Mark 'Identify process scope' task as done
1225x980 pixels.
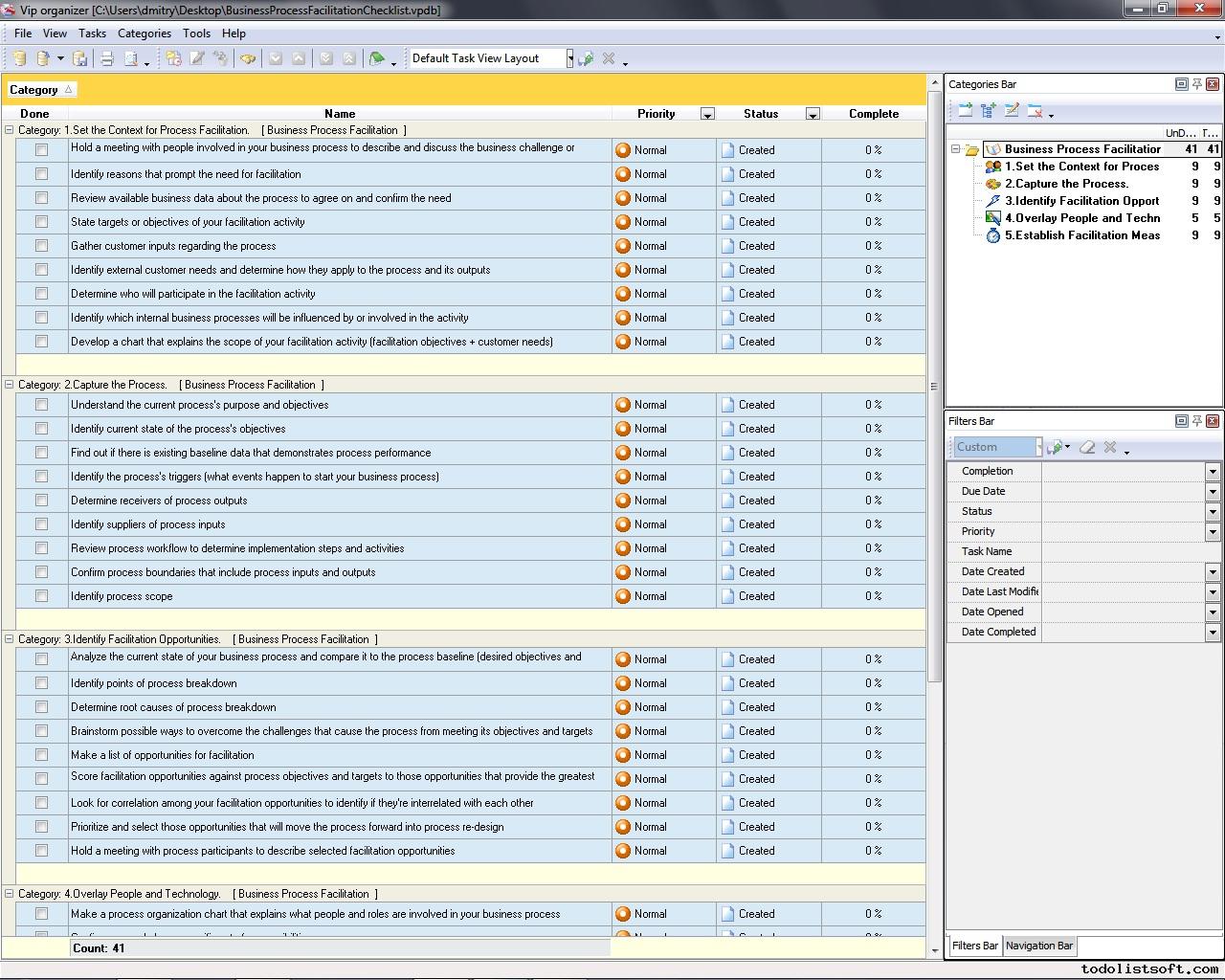[x=41, y=596]
